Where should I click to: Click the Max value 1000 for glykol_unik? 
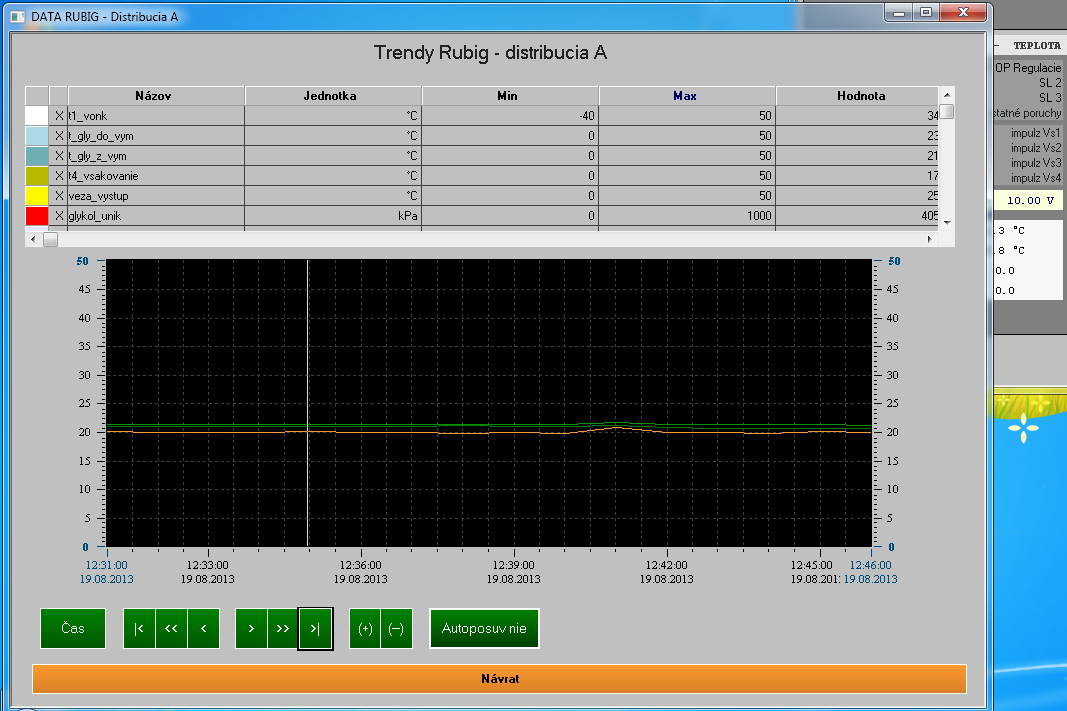point(759,216)
